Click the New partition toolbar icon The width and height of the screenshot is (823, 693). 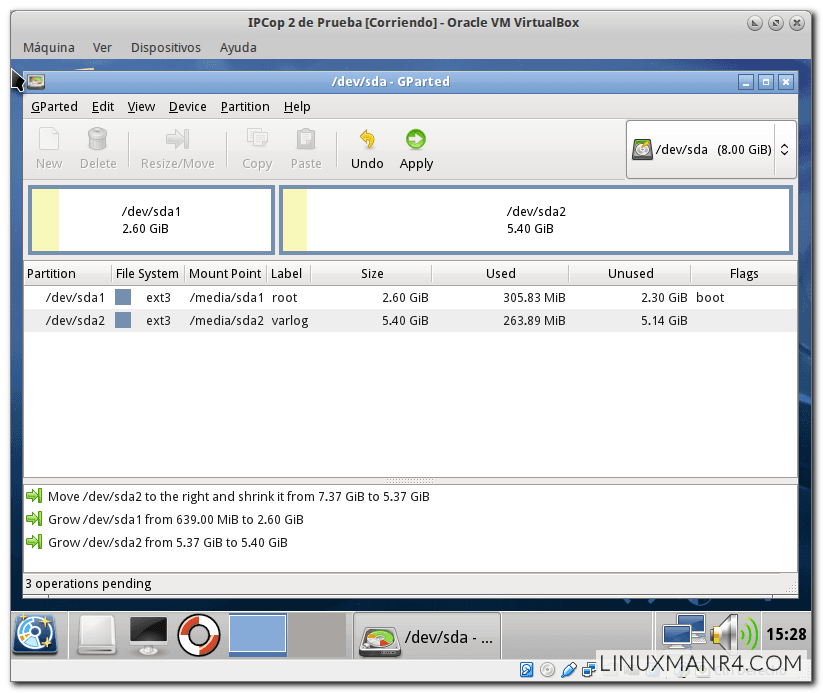pyautogui.click(x=48, y=141)
